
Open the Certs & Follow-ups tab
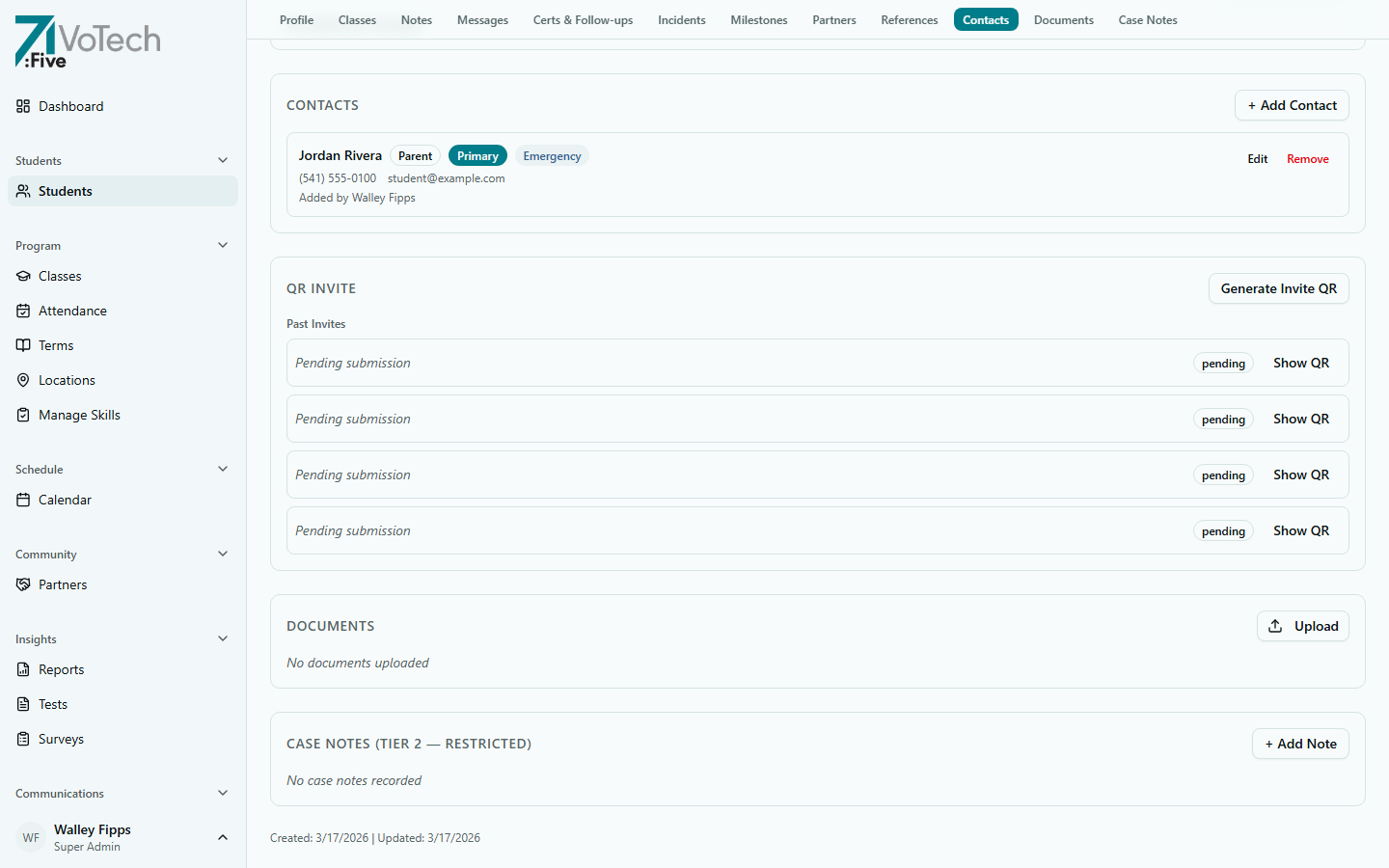583,19
